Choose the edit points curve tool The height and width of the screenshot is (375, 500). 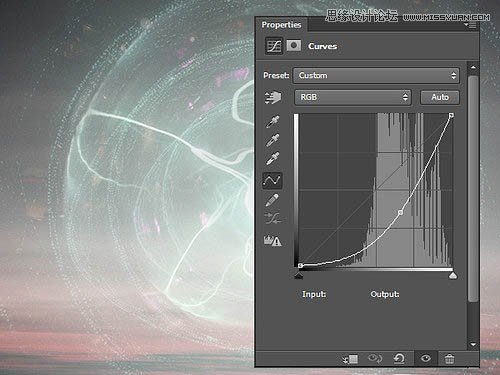[x=272, y=181]
